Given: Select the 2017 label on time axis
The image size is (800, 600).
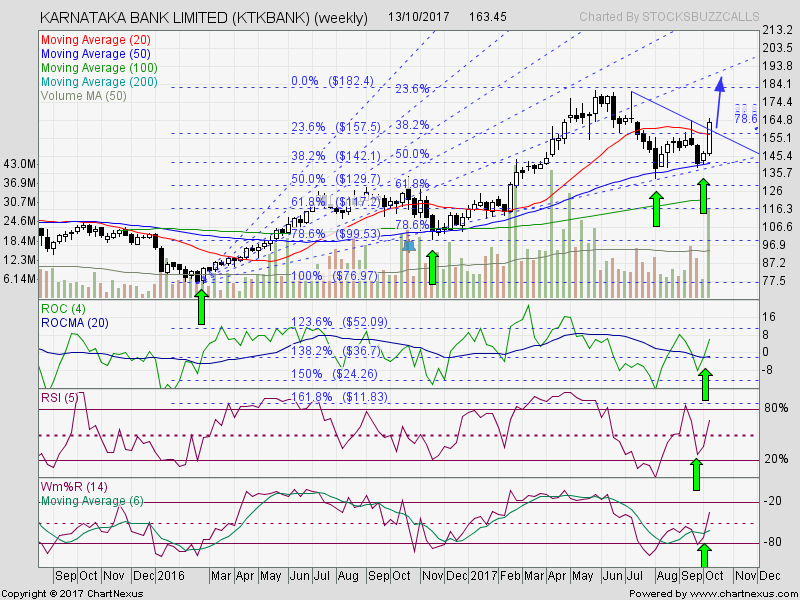Looking at the screenshot, I should 484,576.
